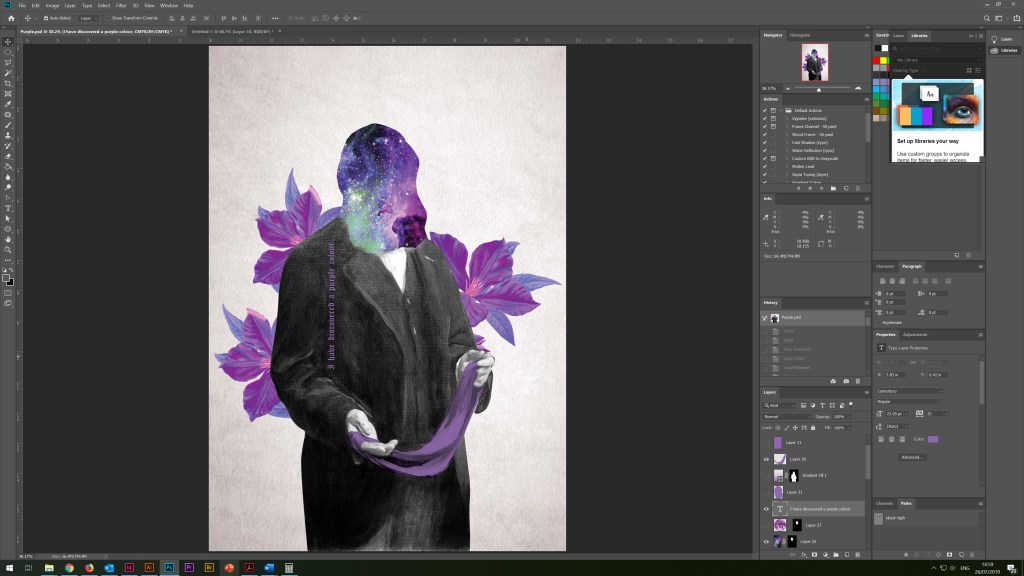Open the My Library dropdown in Libraries

point(920,59)
